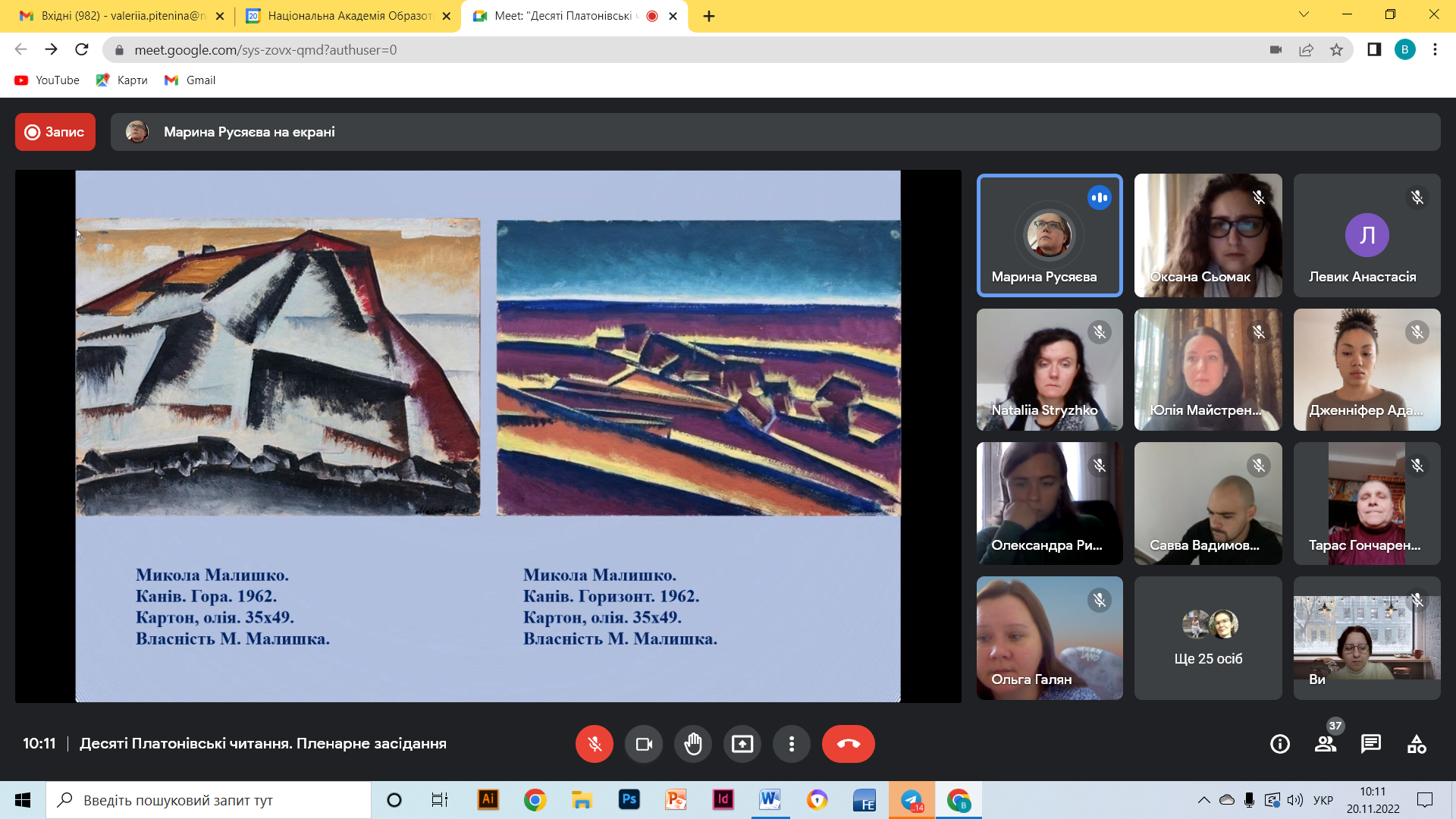The width and height of the screenshot is (1456, 819).
Task: Open PowerPoint from the taskbar
Action: (x=676, y=800)
